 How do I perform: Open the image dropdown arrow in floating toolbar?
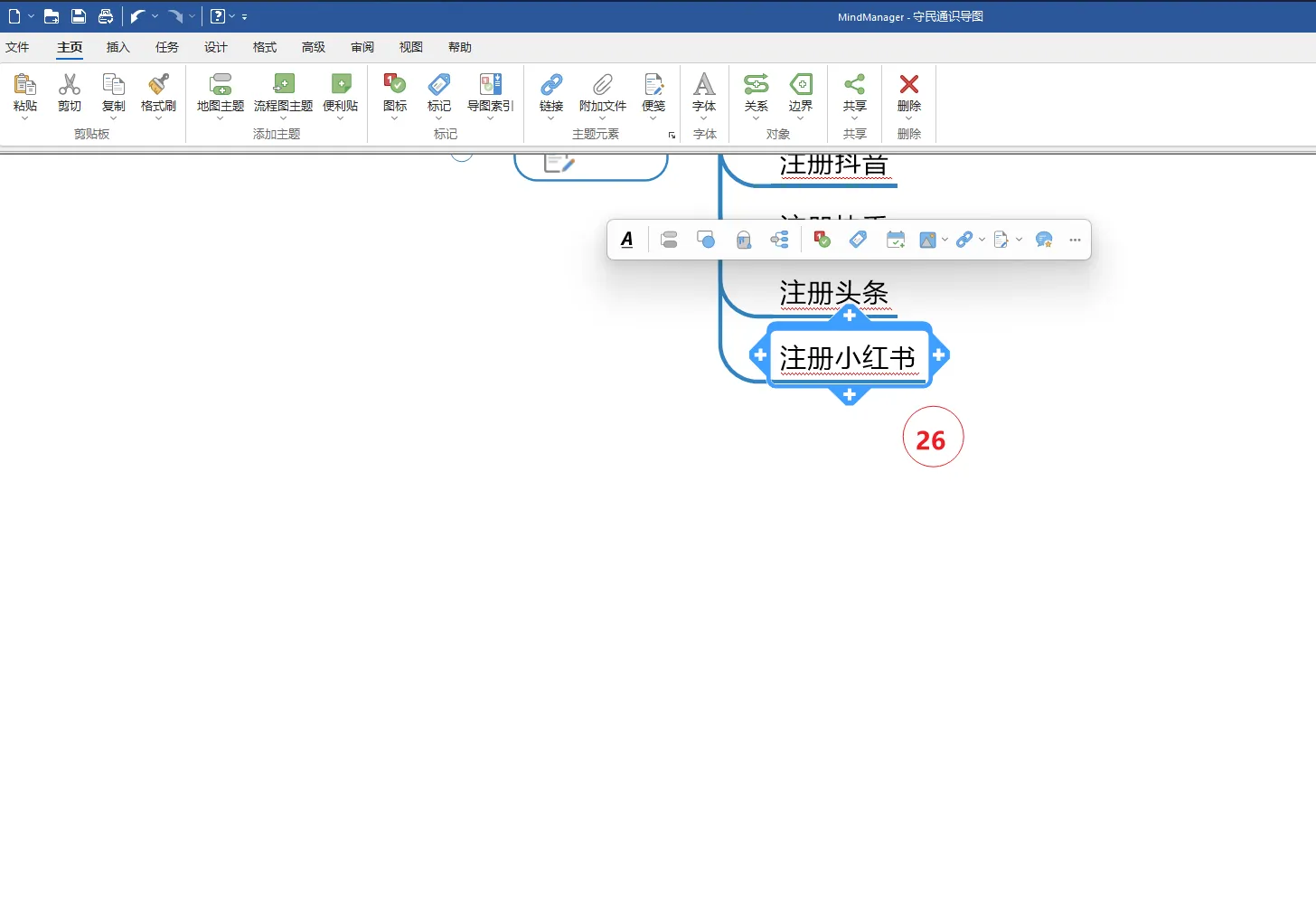point(945,240)
